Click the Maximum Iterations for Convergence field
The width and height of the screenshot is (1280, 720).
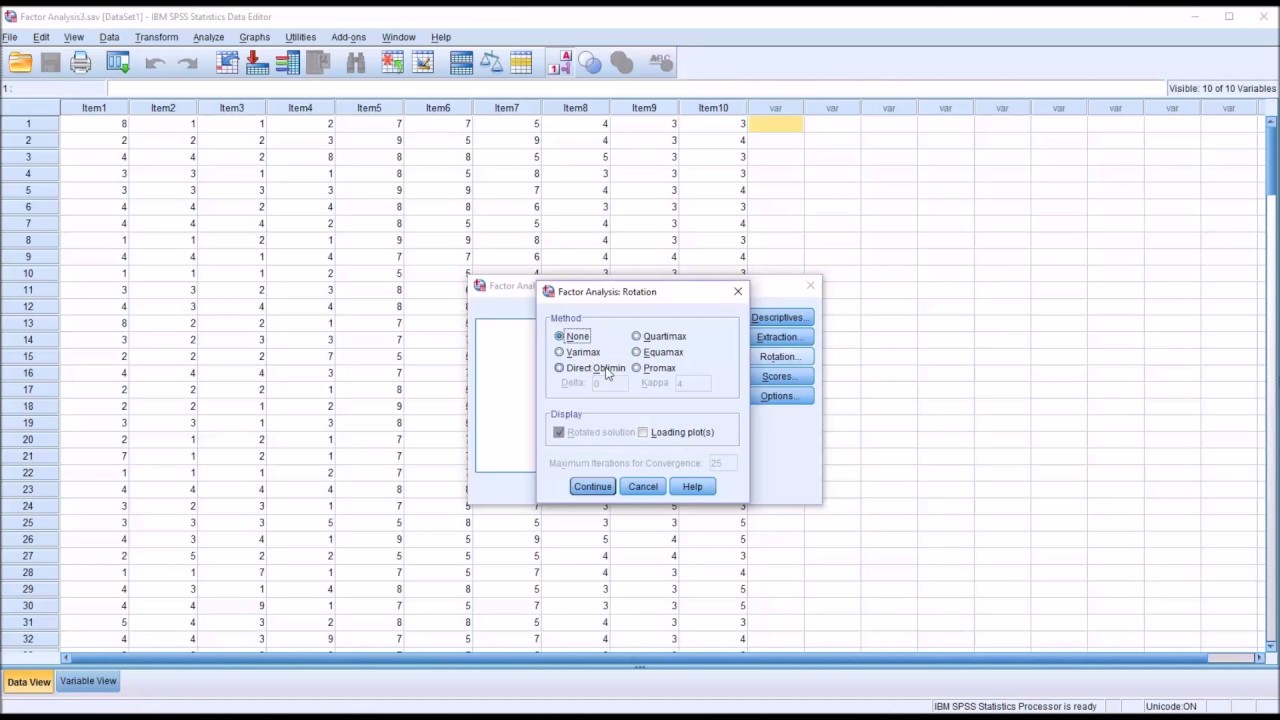click(x=722, y=463)
